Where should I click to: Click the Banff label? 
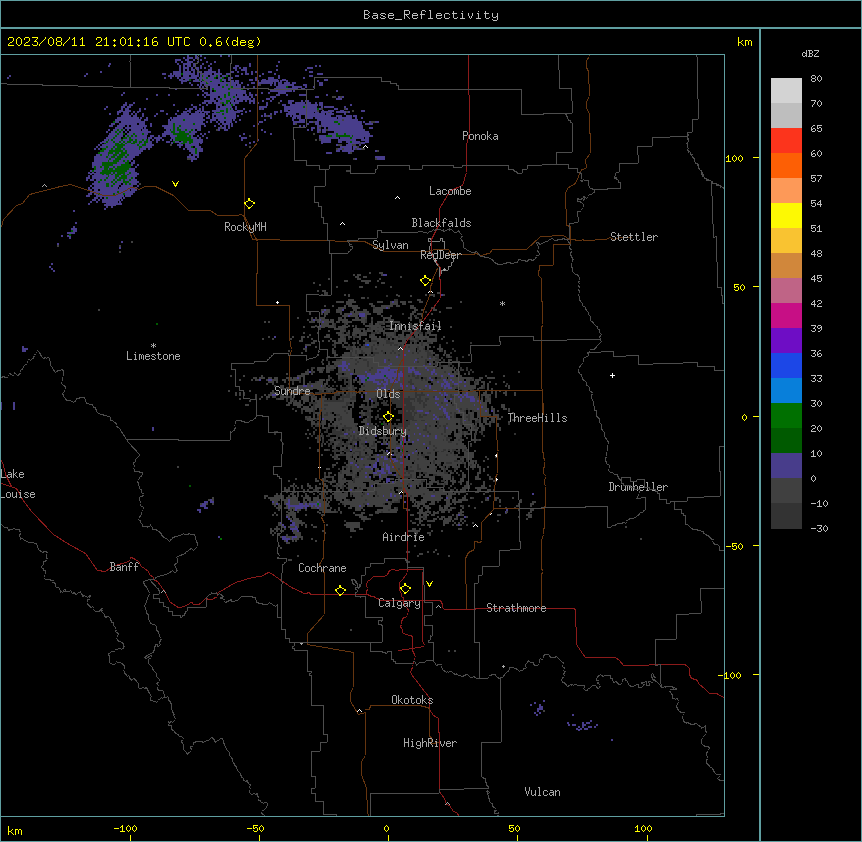(124, 567)
